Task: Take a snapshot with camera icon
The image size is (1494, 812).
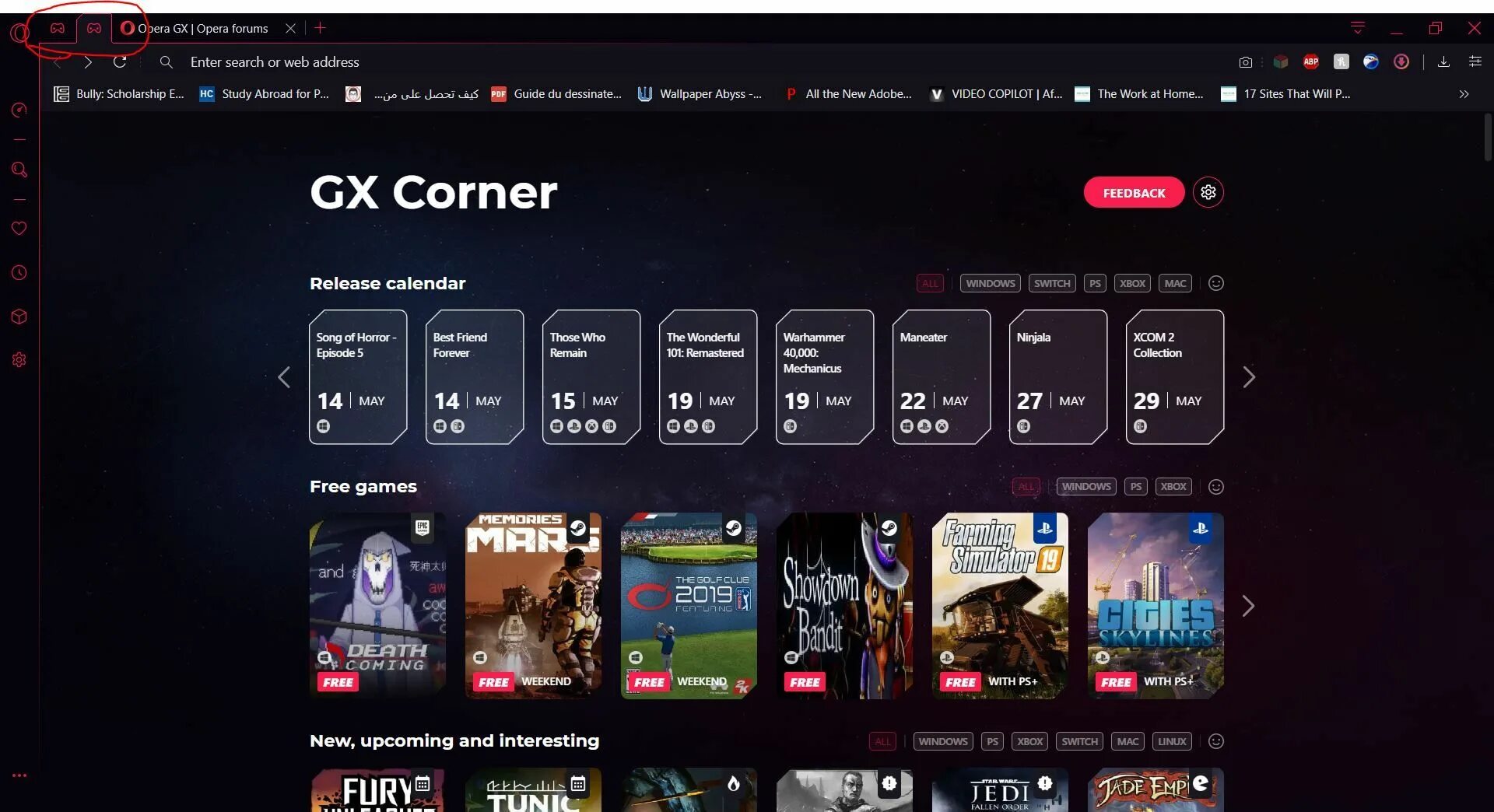Action: click(1246, 62)
